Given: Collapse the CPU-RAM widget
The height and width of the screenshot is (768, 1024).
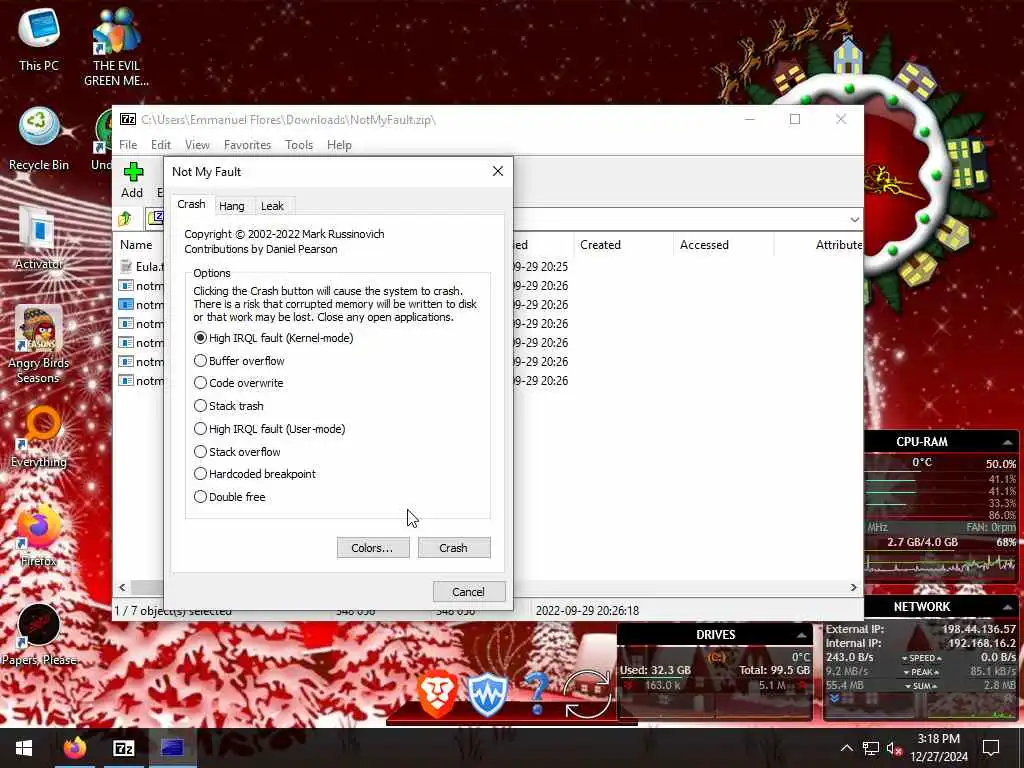Looking at the screenshot, I should coord(1008,442).
